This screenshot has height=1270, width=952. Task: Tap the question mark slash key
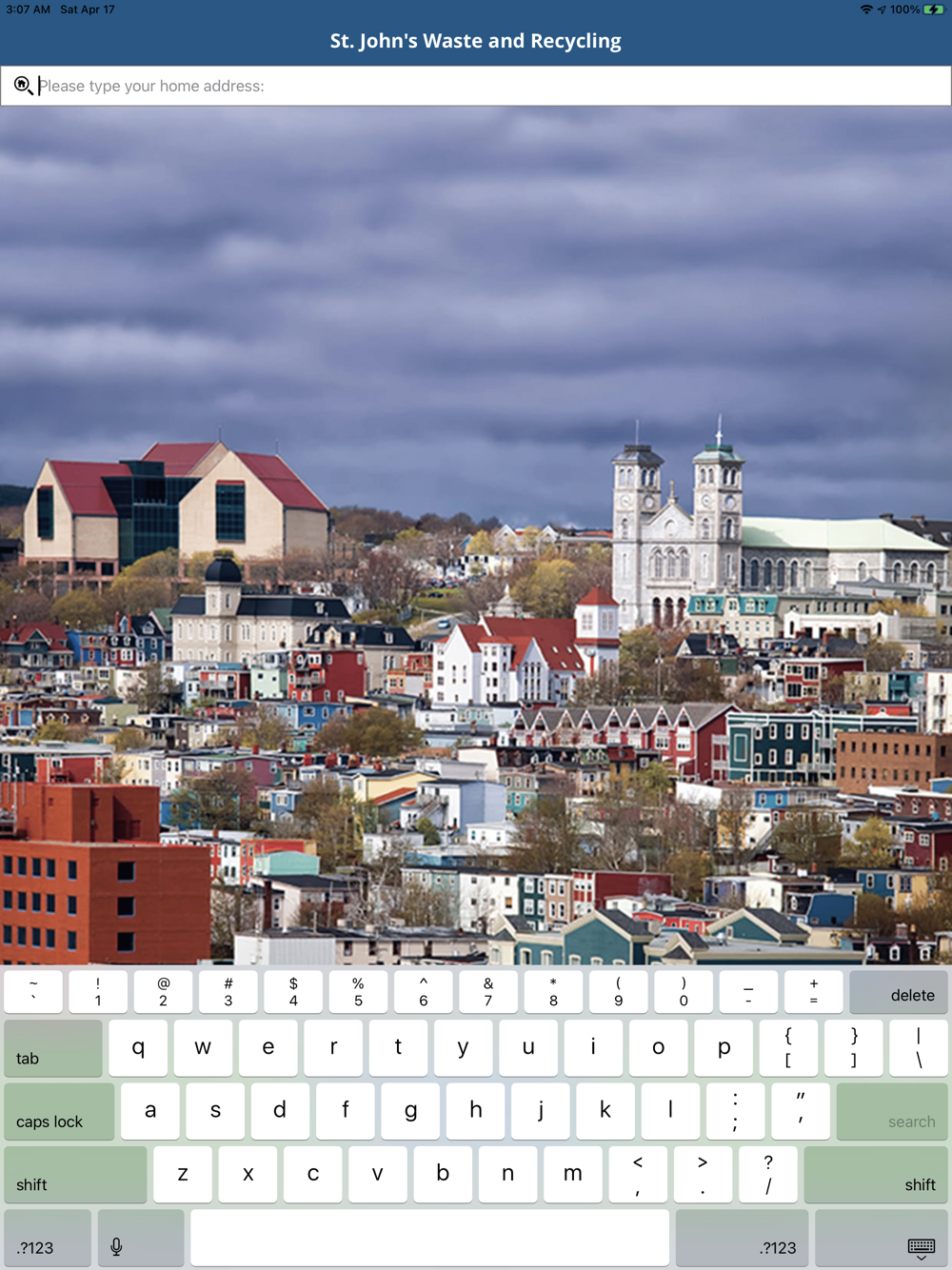click(768, 1175)
